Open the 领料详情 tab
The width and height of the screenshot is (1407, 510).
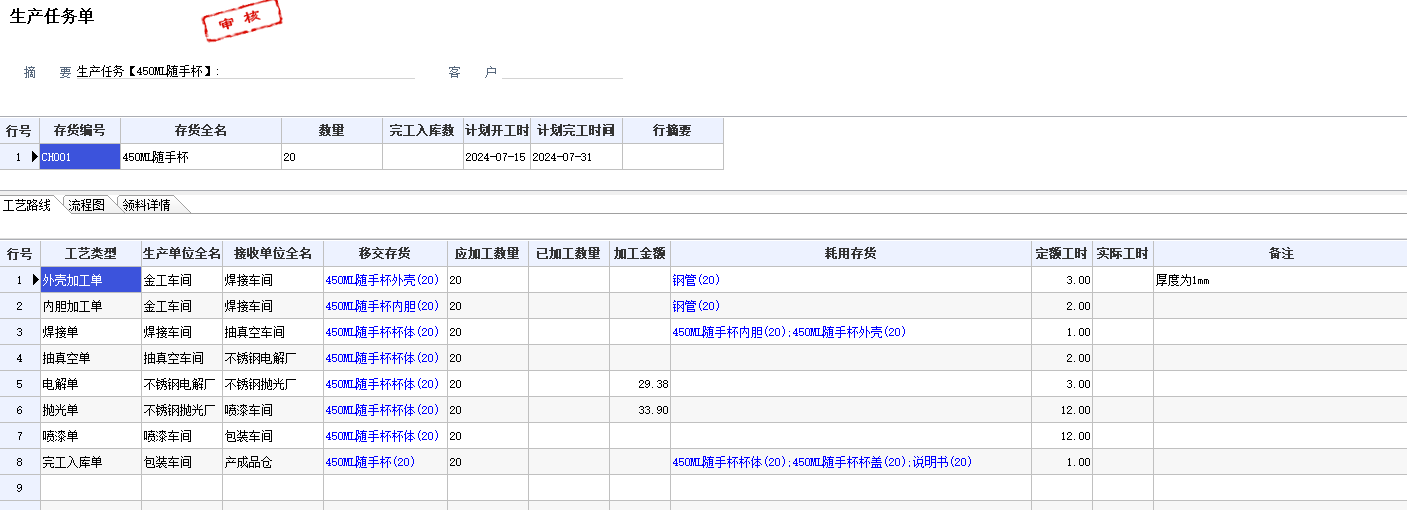146,205
